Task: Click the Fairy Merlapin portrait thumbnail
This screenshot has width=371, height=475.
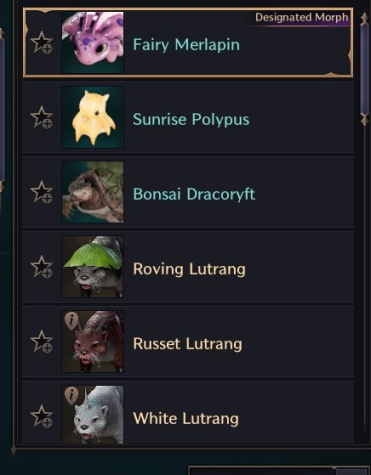Action: click(x=93, y=42)
